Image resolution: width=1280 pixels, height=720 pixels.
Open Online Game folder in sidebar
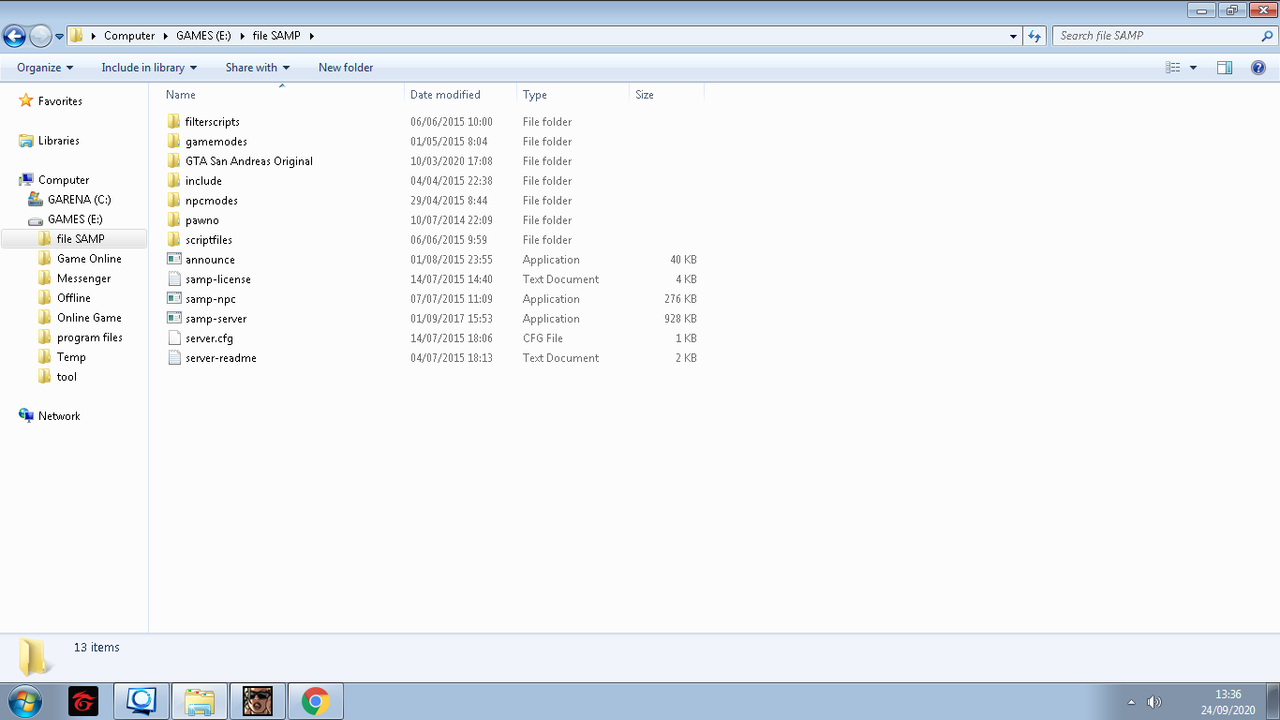click(89, 318)
